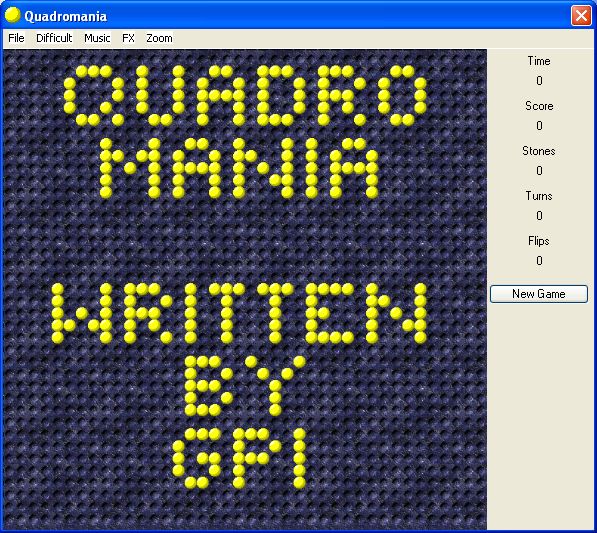Click the letter G in GPI on board

point(196,458)
